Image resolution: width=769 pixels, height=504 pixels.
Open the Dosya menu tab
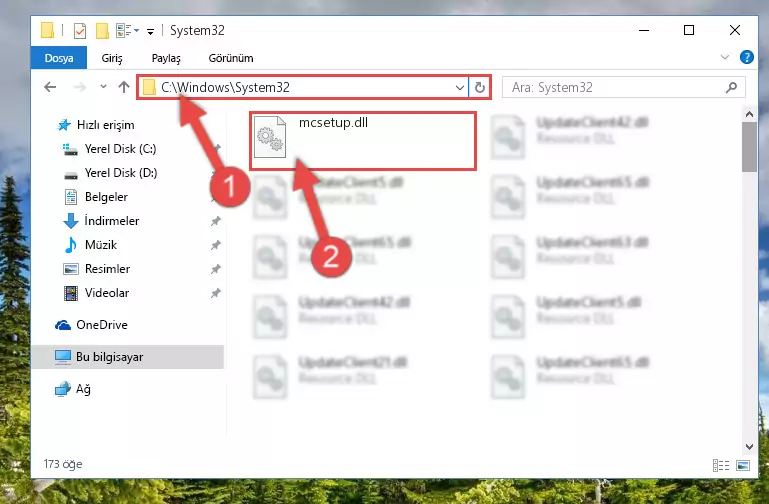(59, 58)
